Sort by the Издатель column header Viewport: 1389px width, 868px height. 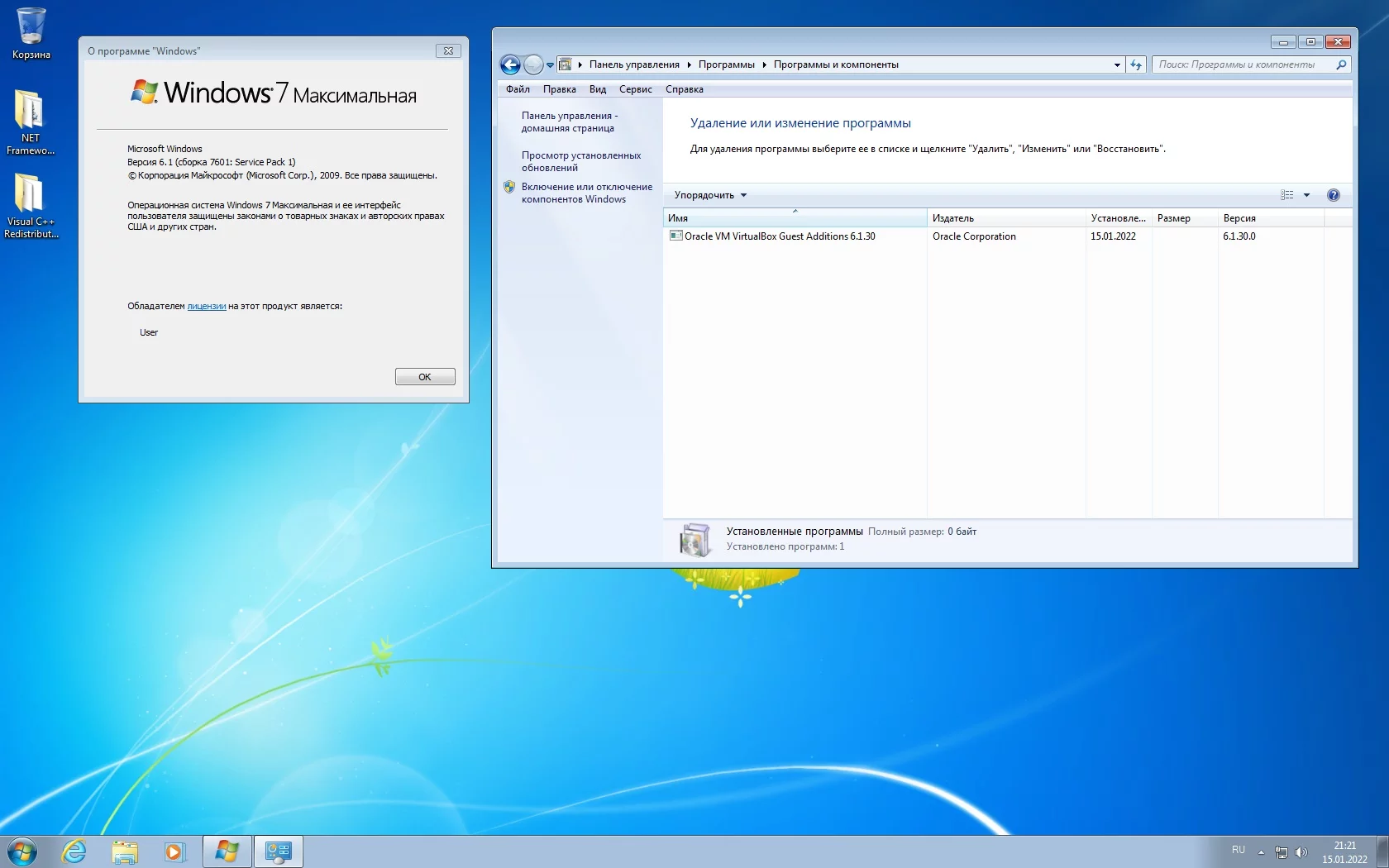click(1006, 218)
